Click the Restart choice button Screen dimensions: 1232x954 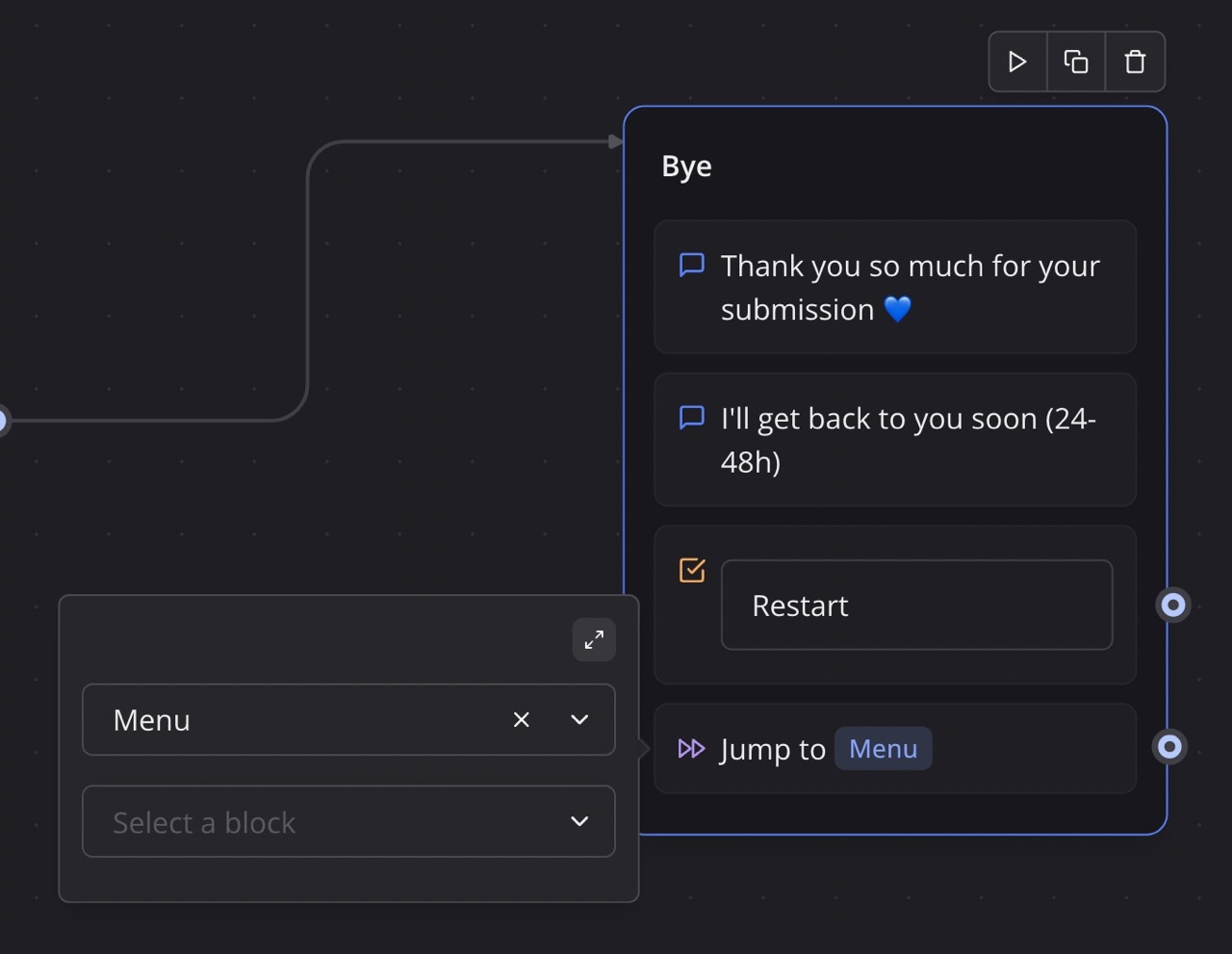(916, 606)
